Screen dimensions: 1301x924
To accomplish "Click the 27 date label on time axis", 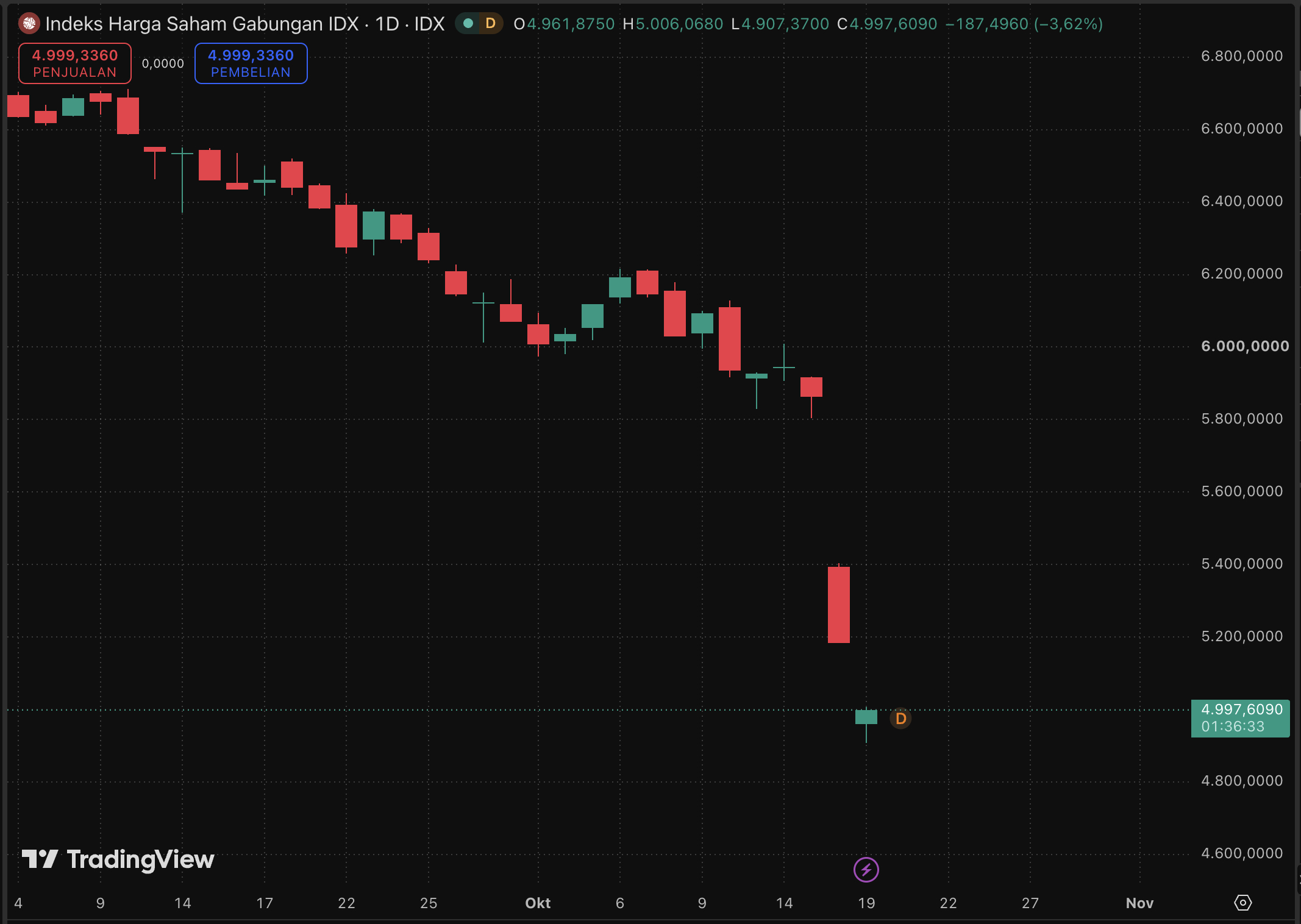I will pyautogui.click(x=1030, y=903).
